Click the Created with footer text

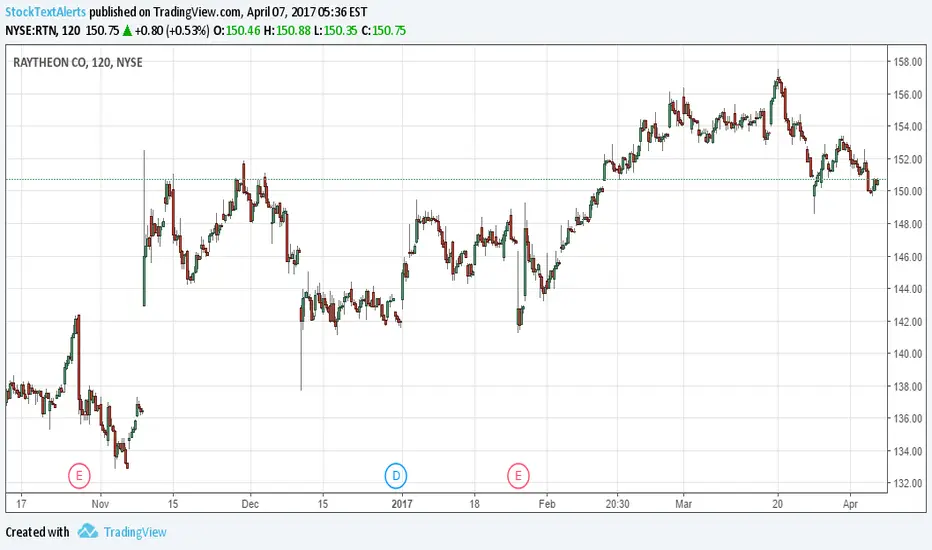pyautogui.click(x=37, y=532)
